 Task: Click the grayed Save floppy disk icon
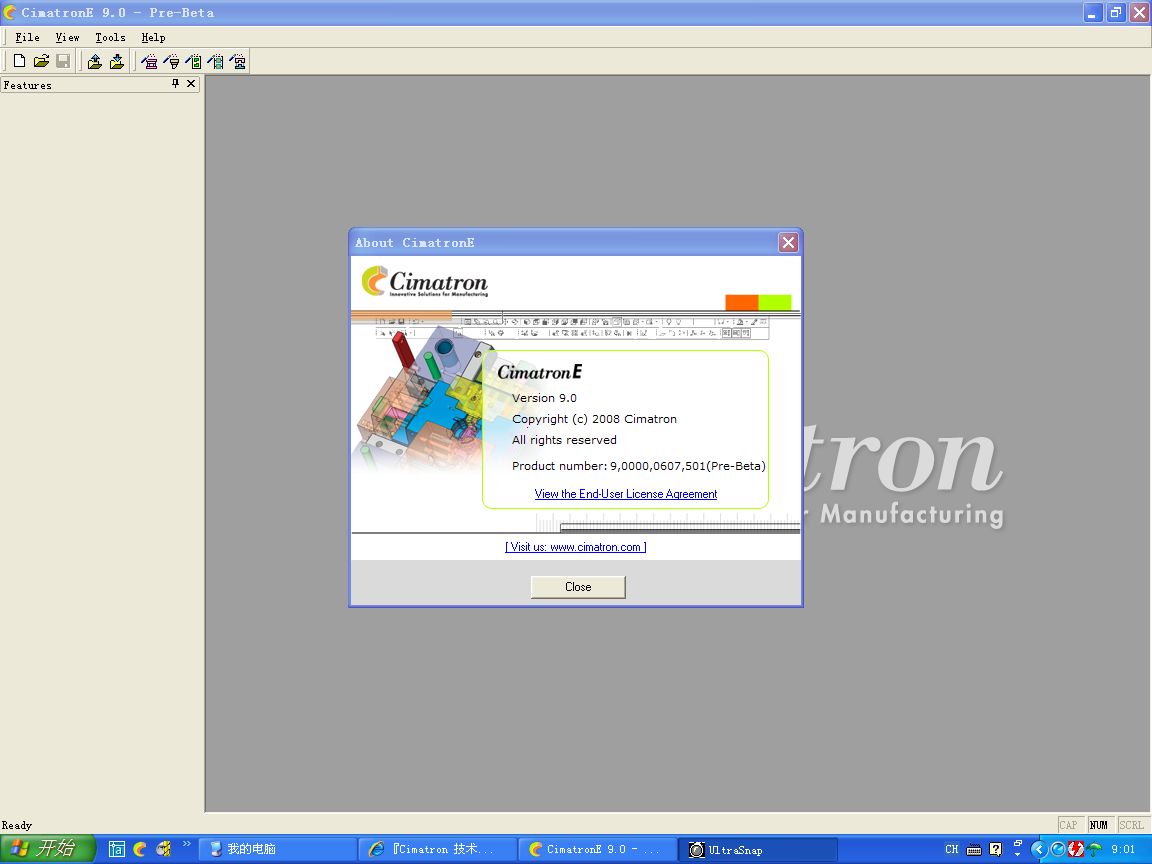[63, 62]
